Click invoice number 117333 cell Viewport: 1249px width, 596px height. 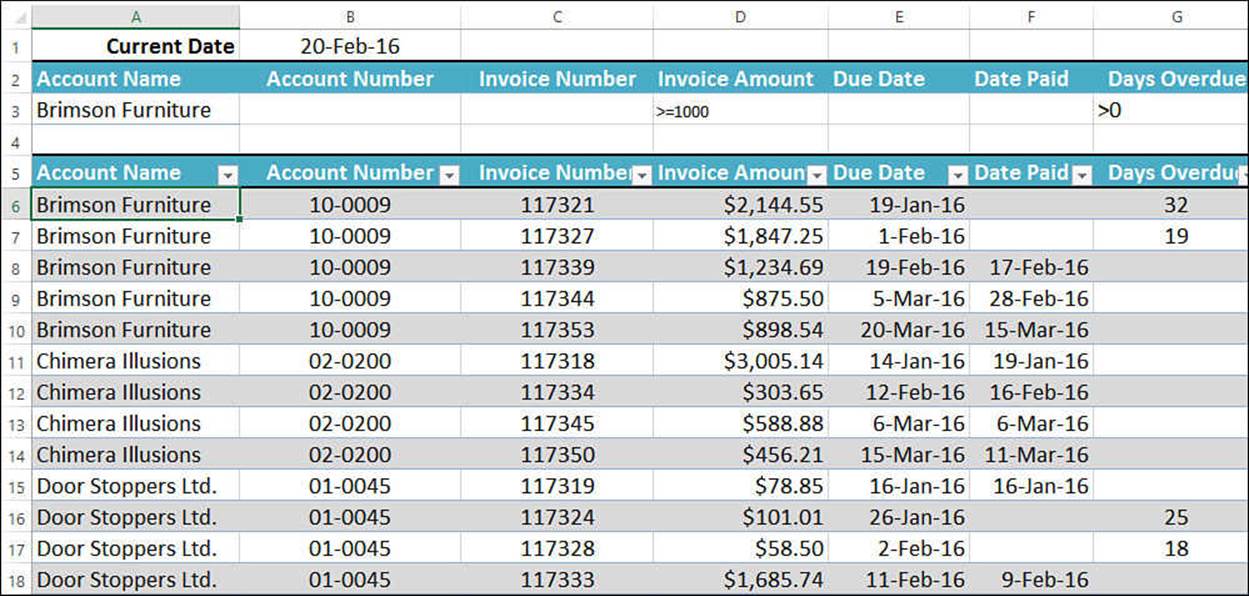(x=557, y=580)
